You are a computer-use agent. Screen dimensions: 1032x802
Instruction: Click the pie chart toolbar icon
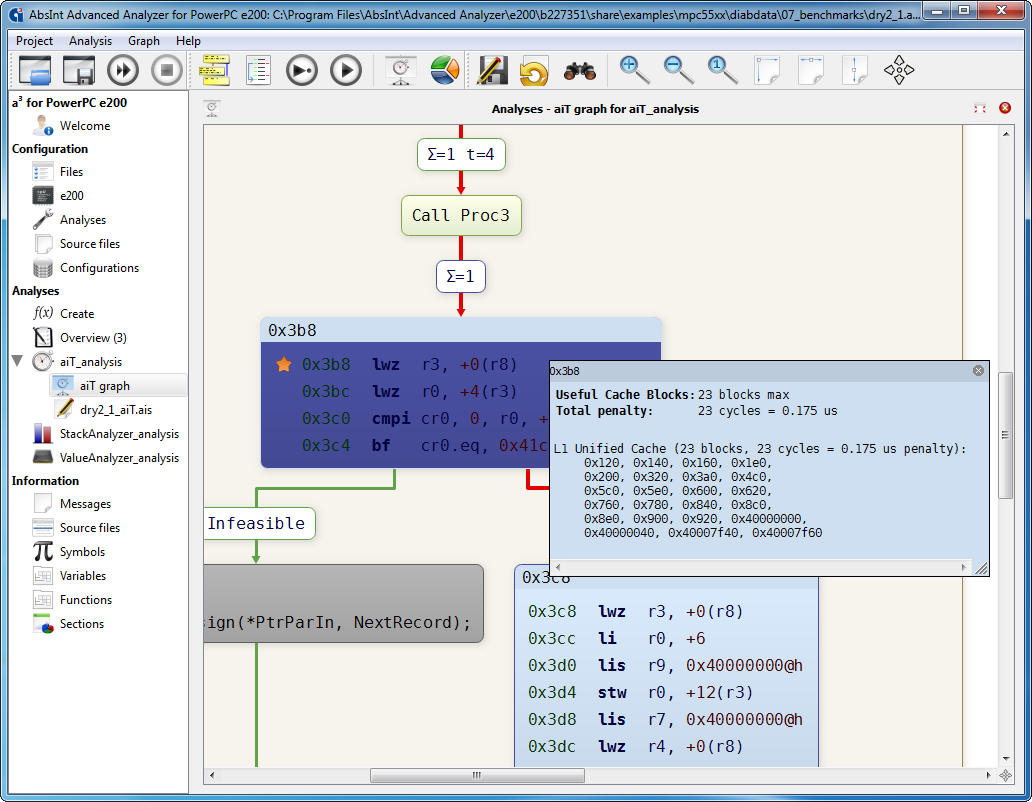tap(445, 70)
